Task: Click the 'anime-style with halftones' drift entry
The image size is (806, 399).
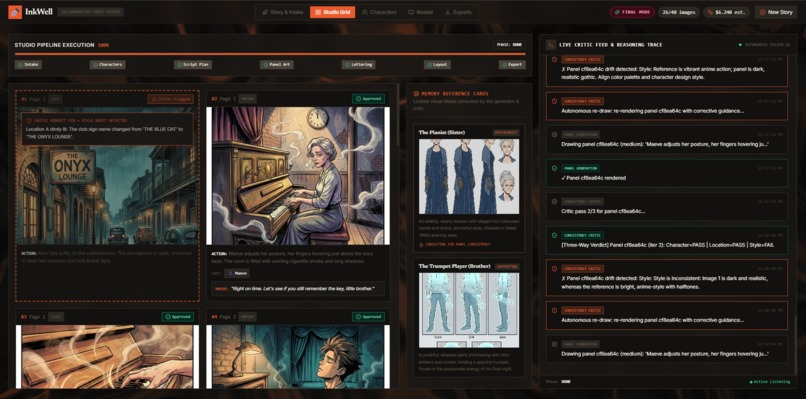Action: click(667, 277)
